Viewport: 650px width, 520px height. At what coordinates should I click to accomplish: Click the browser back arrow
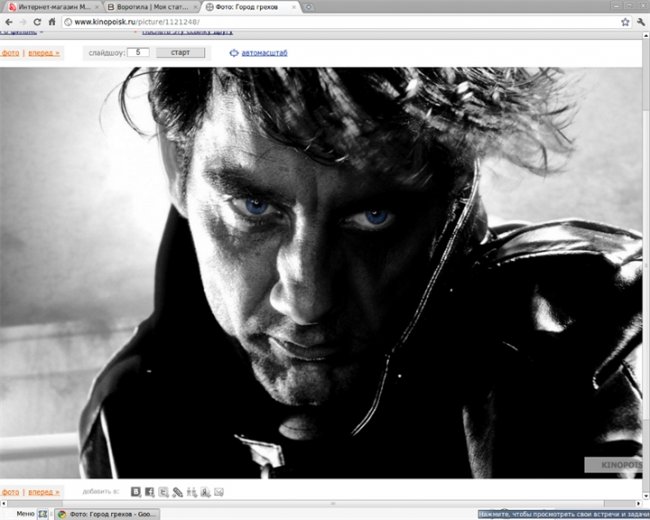[x=7, y=21]
